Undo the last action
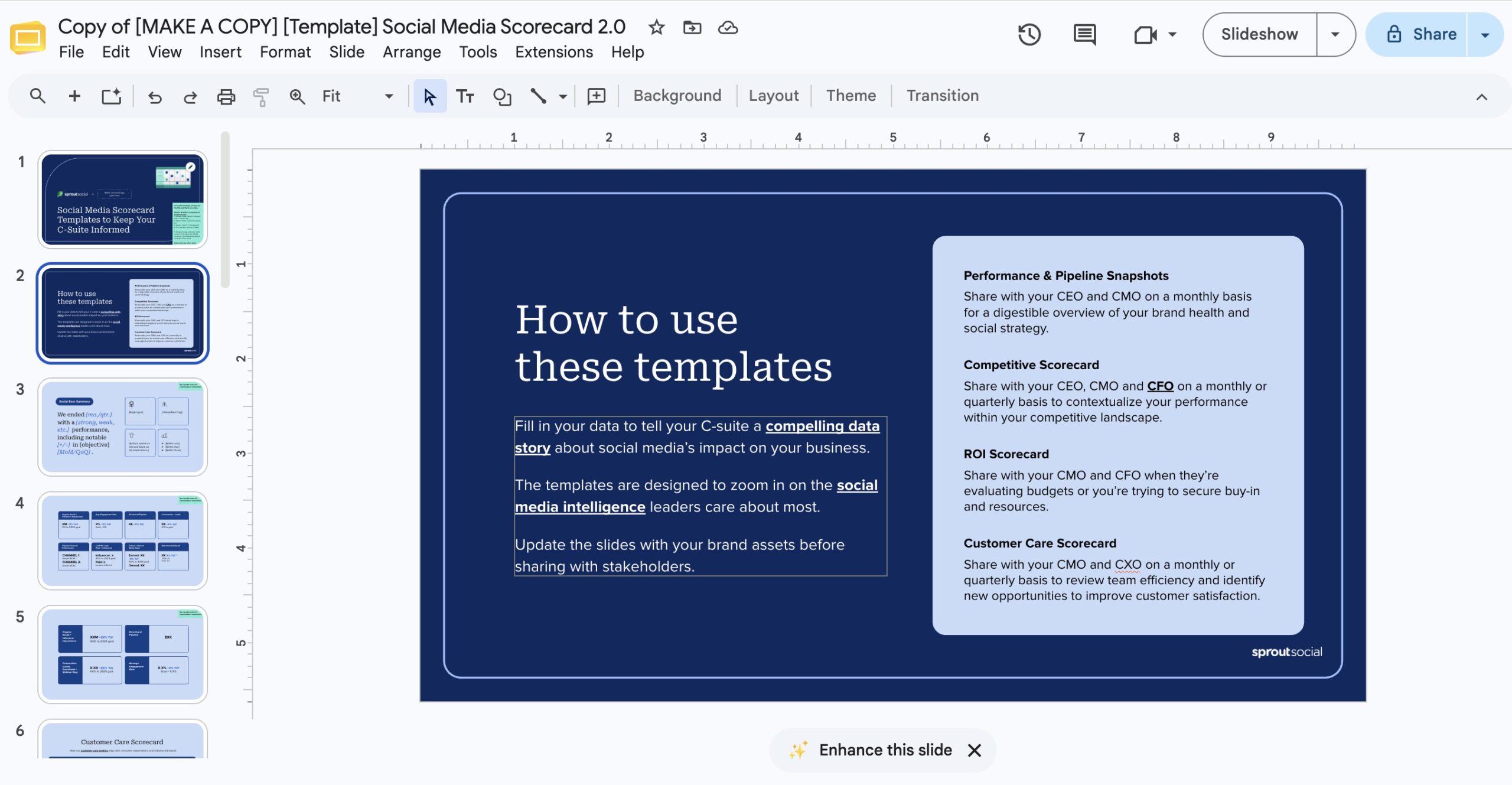Screen dimensions: 1512x785 pyautogui.click(x=155, y=96)
